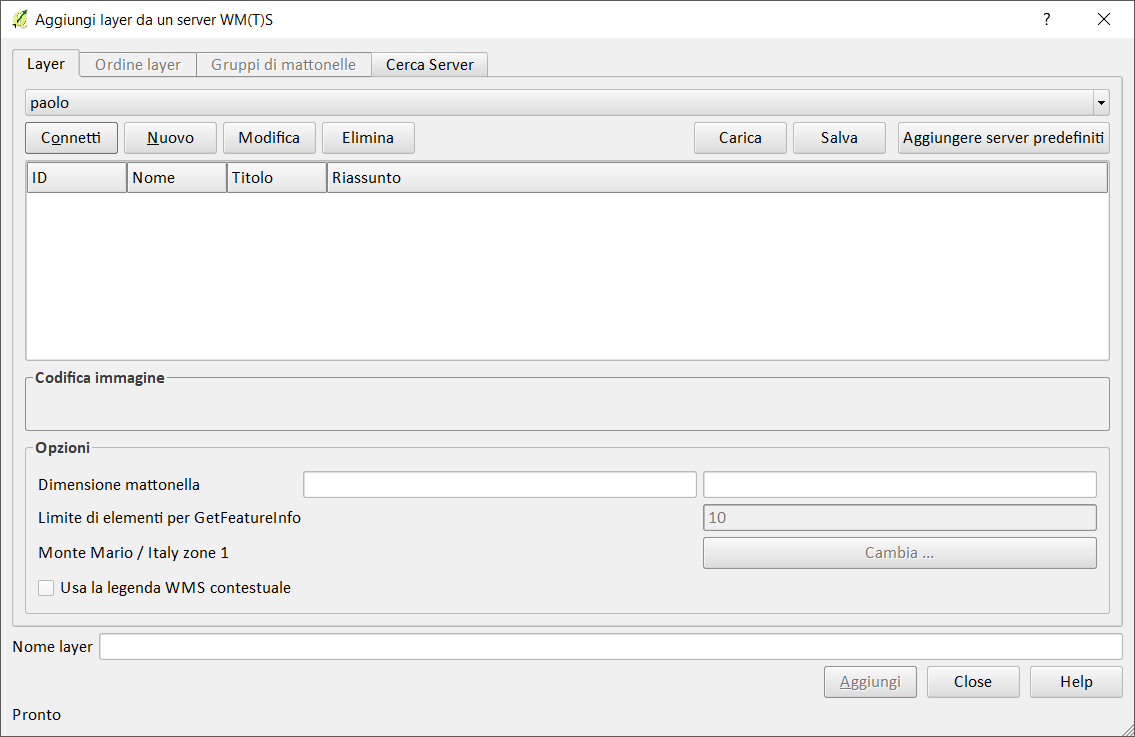Click the Close button at bottom

tap(972, 682)
